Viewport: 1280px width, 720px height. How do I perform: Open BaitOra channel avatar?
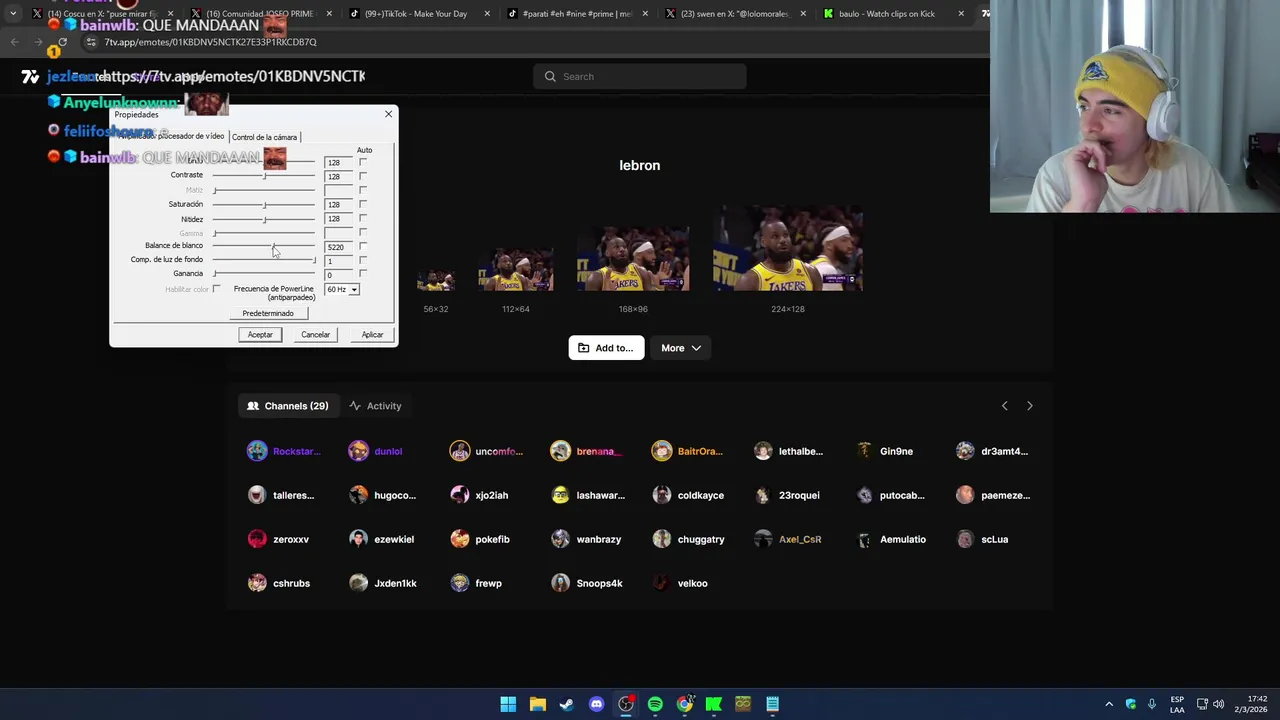pyautogui.click(x=662, y=451)
